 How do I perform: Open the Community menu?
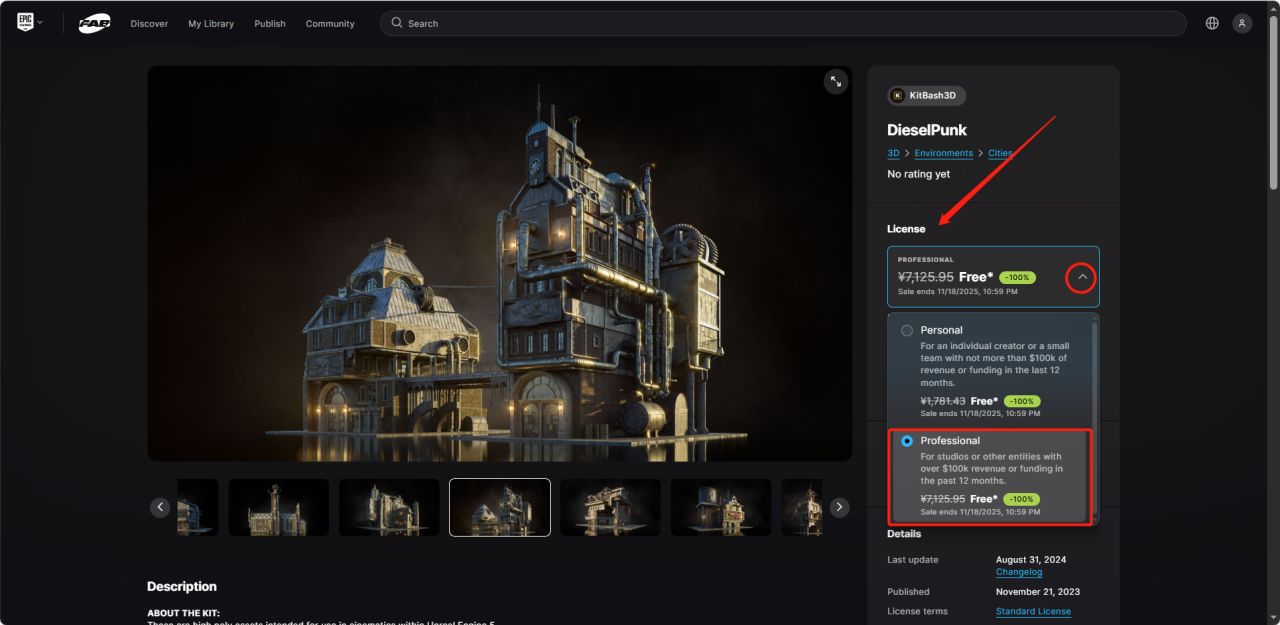330,23
